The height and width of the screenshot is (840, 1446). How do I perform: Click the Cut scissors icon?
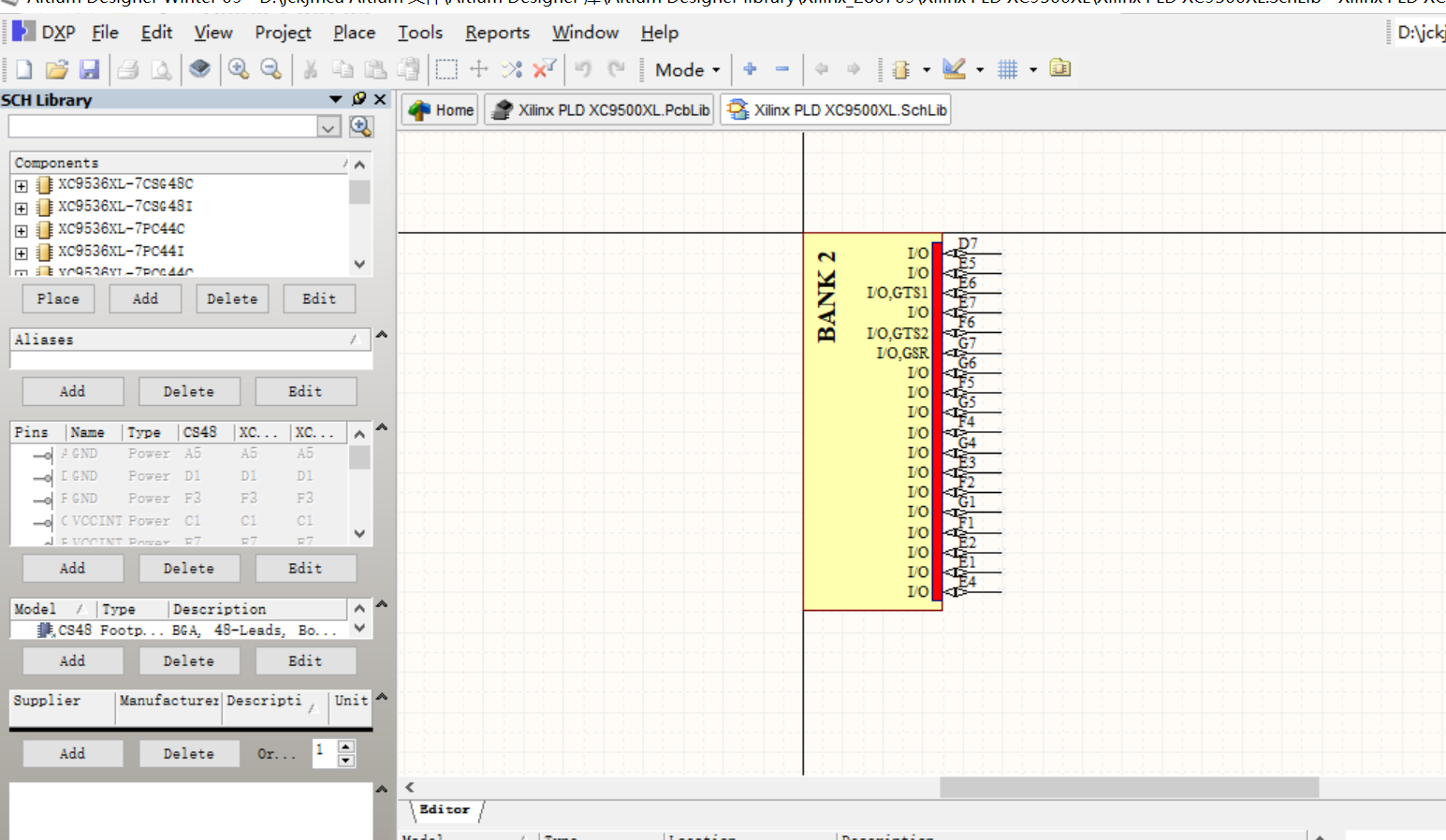pos(310,69)
